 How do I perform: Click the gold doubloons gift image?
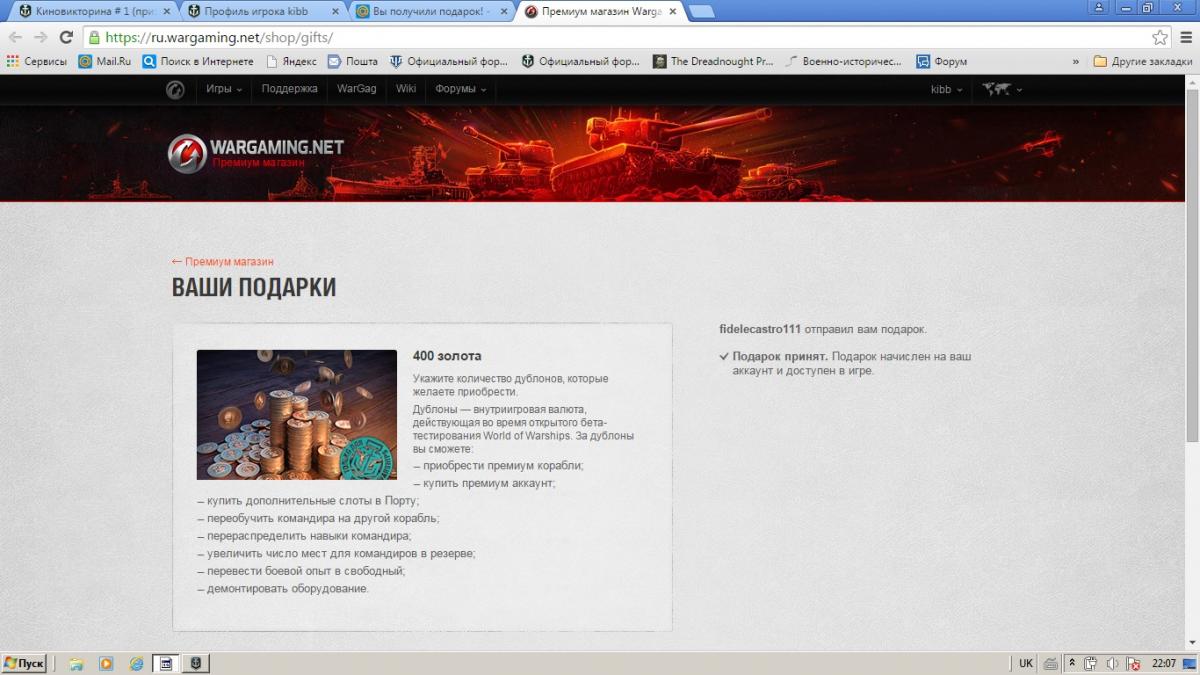[x=297, y=415]
